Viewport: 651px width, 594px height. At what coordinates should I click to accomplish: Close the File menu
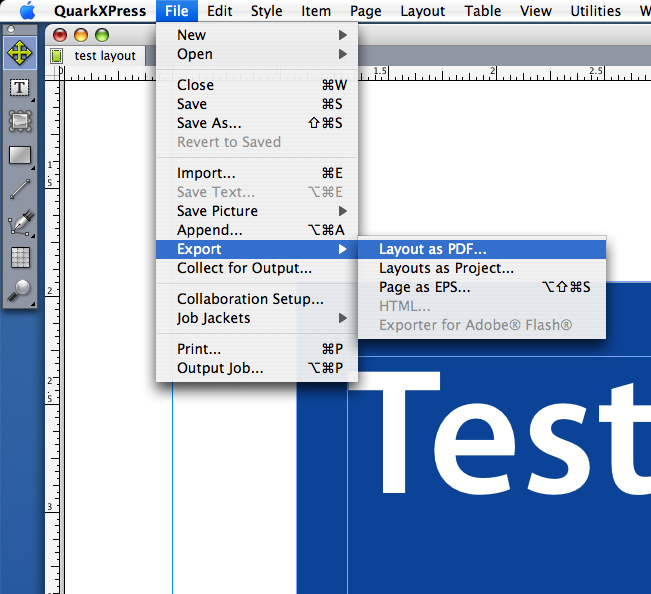(177, 11)
